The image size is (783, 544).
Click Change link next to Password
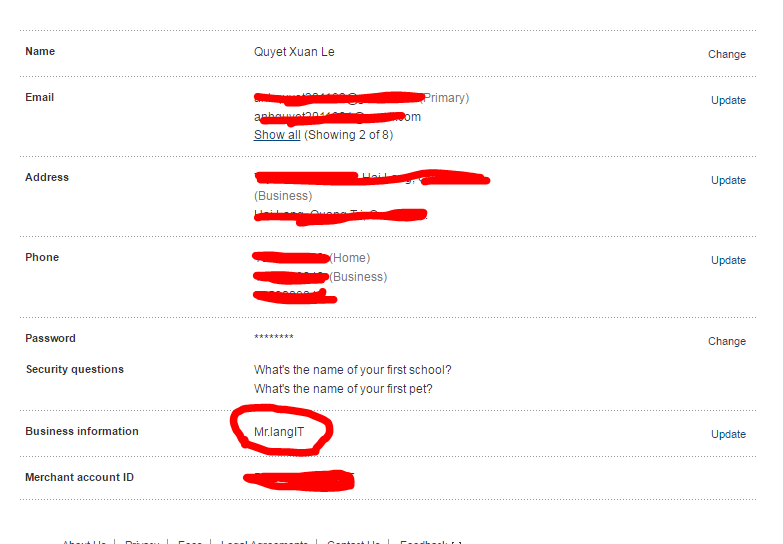[x=727, y=341]
